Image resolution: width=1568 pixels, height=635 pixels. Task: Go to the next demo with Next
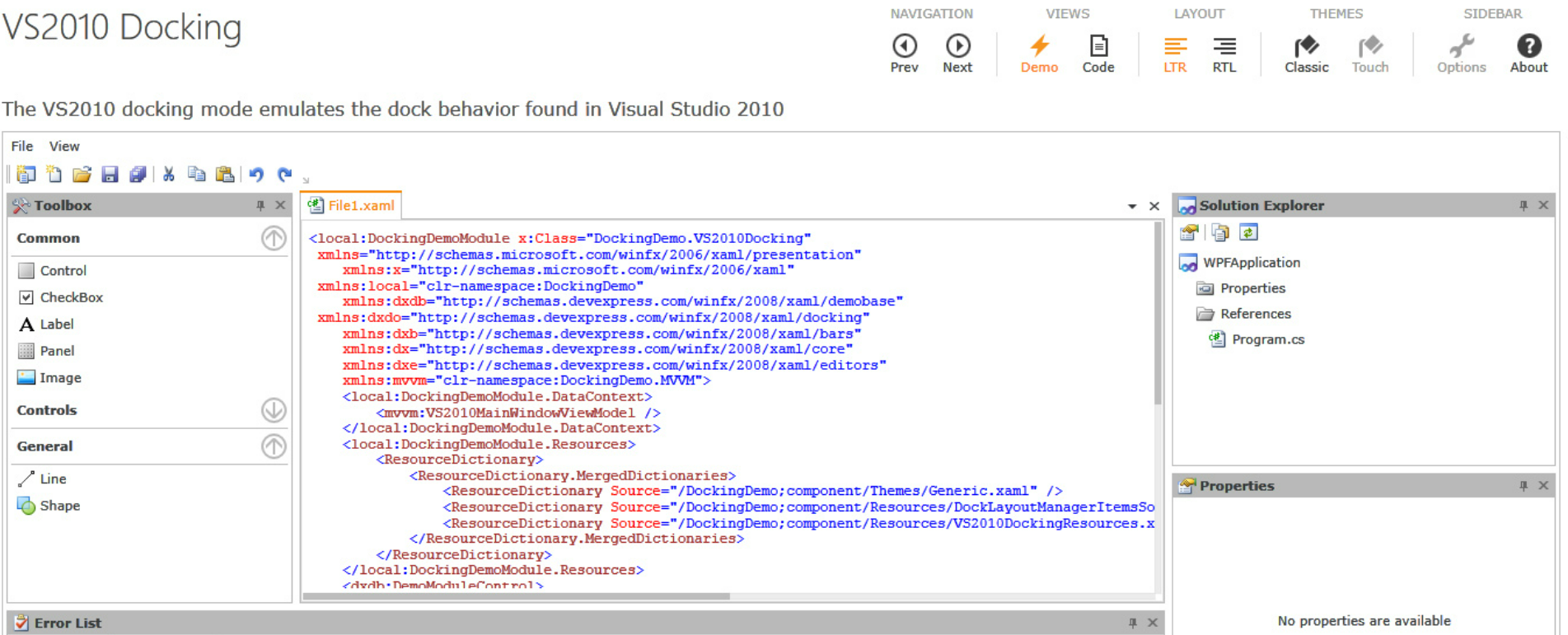(957, 54)
